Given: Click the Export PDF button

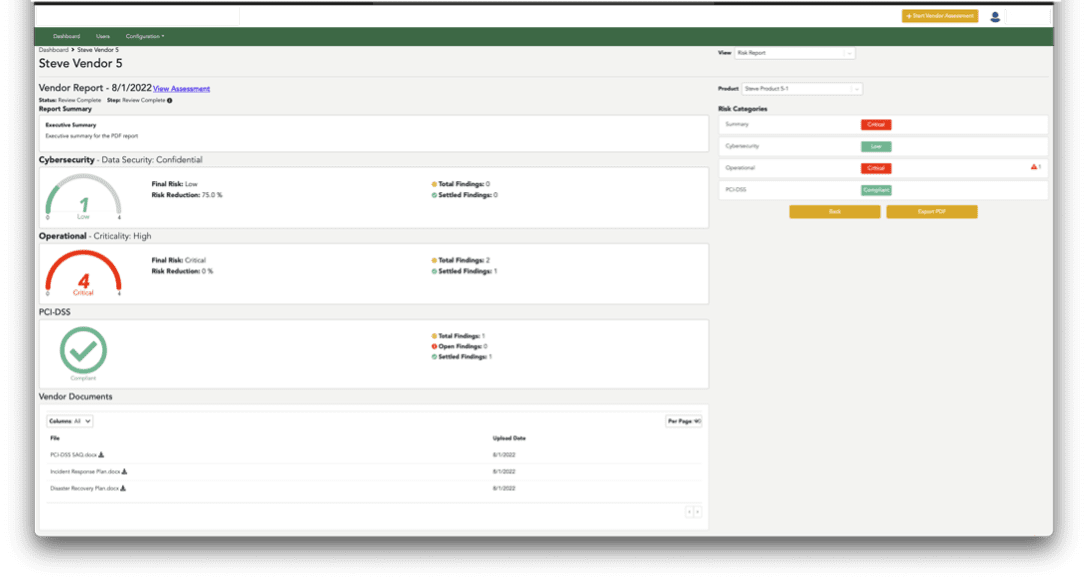Looking at the screenshot, I should click(x=932, y=211).
